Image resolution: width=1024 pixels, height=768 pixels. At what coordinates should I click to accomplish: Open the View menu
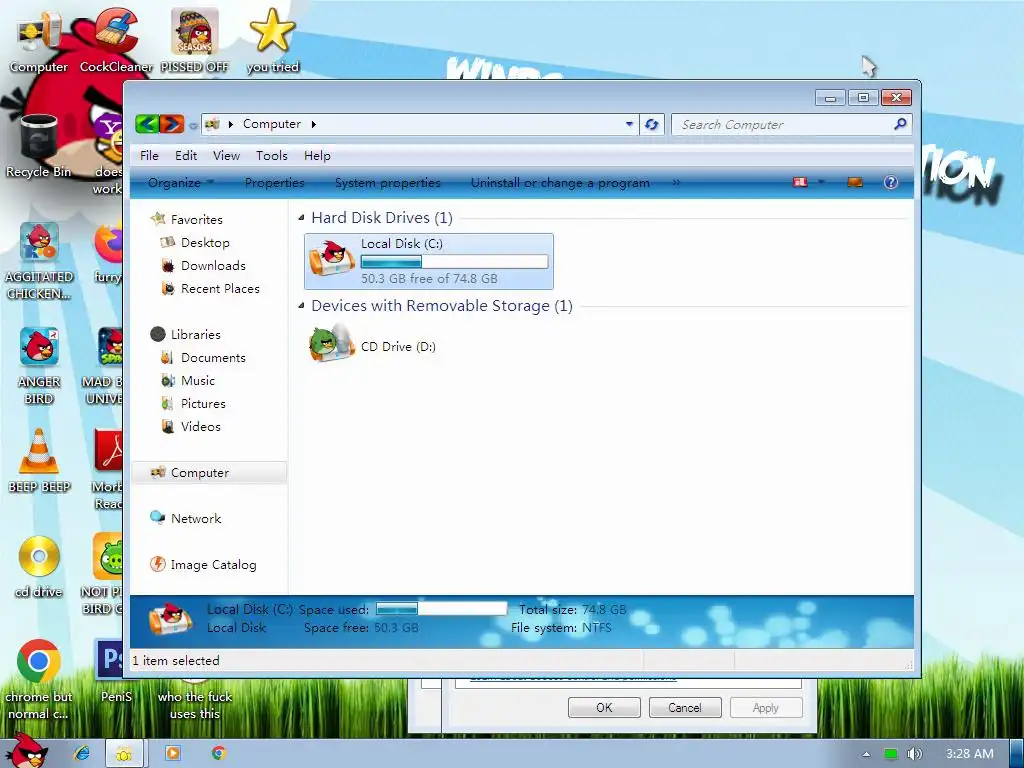[226, 155]
